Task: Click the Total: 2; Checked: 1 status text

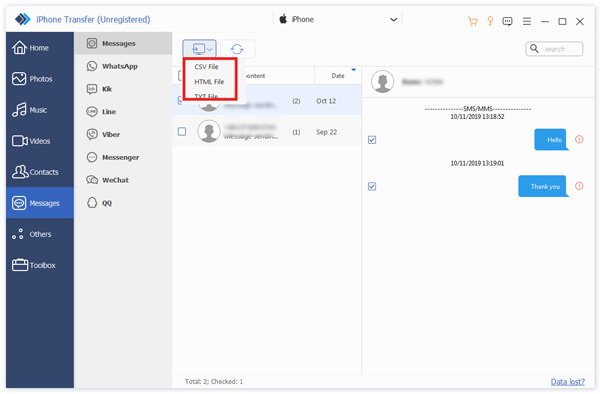Action: click(x=214, y=381)
